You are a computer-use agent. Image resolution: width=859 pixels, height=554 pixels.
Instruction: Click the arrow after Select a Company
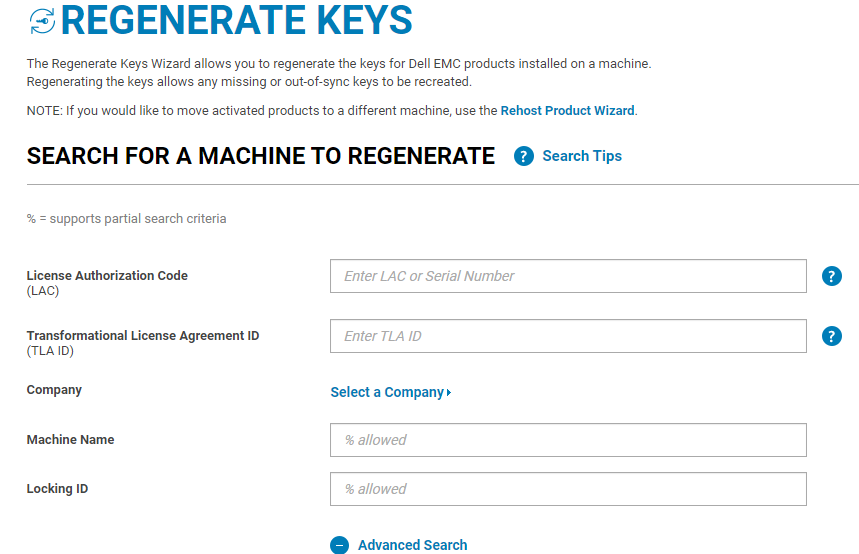click(x=449, y=393)
